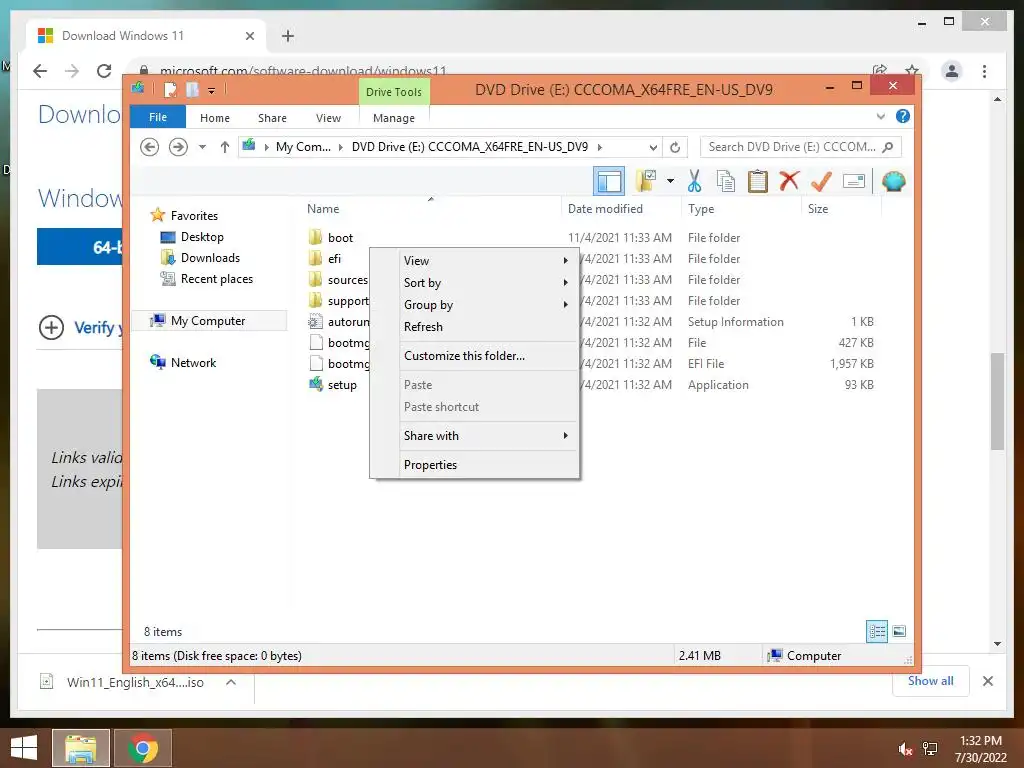This screenshot has height=768, width=1024.
Task: Open Customize Quick Access Toolbar dropdown
Action: (x=211, y=91)
